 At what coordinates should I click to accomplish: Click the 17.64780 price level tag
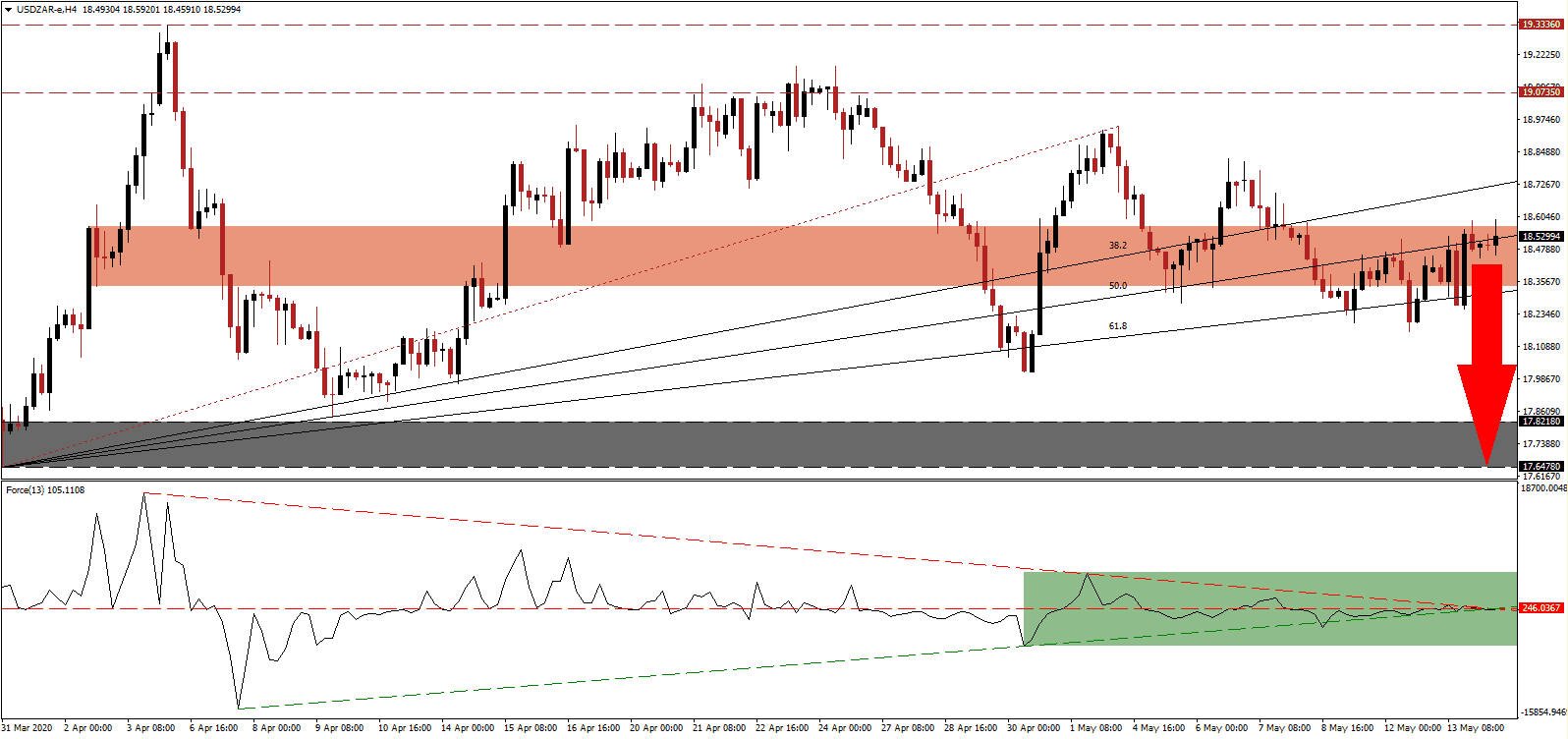1540,467
